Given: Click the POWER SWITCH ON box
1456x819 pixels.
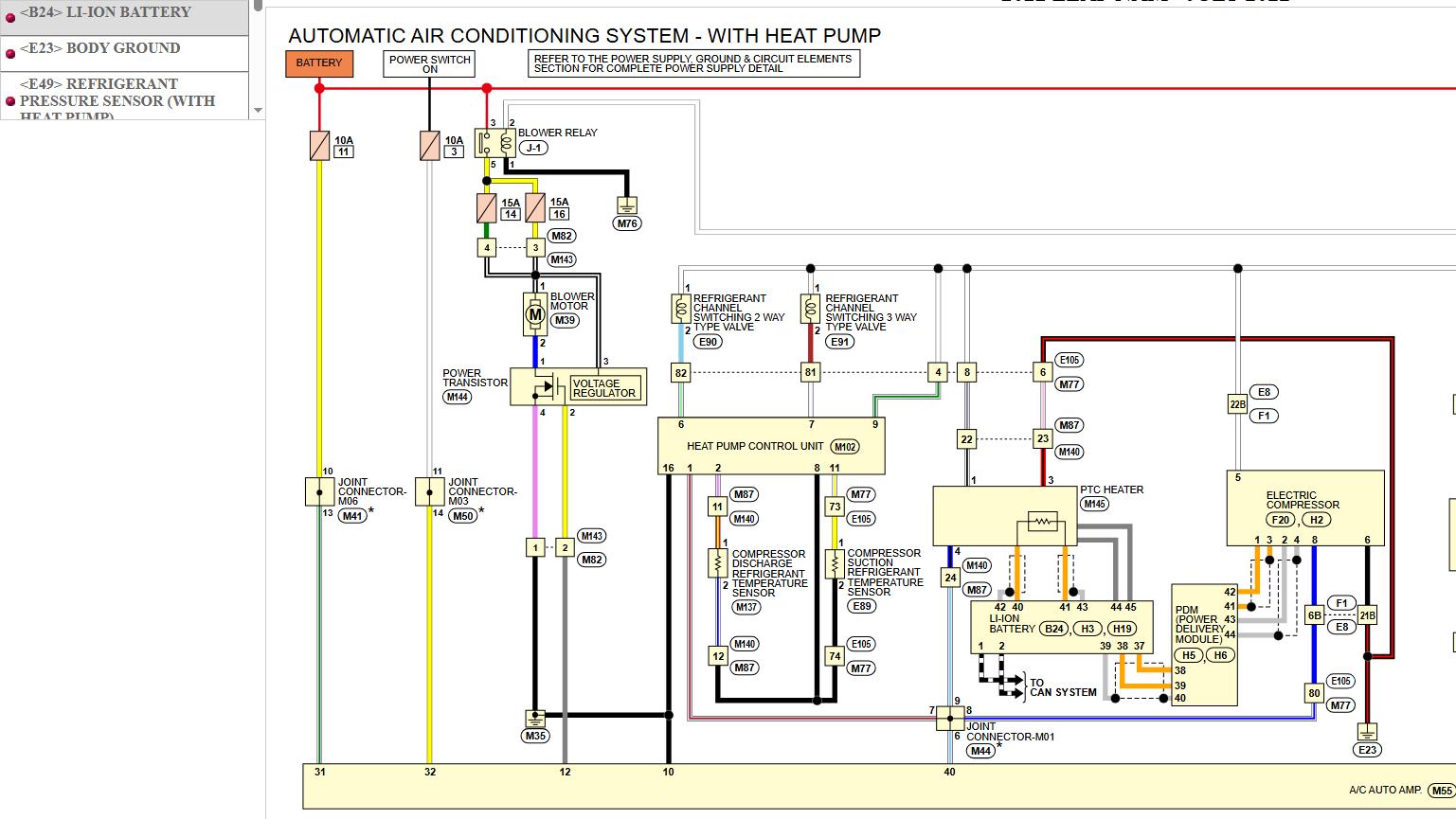Looking at the screenshot, I should (430, 63).
